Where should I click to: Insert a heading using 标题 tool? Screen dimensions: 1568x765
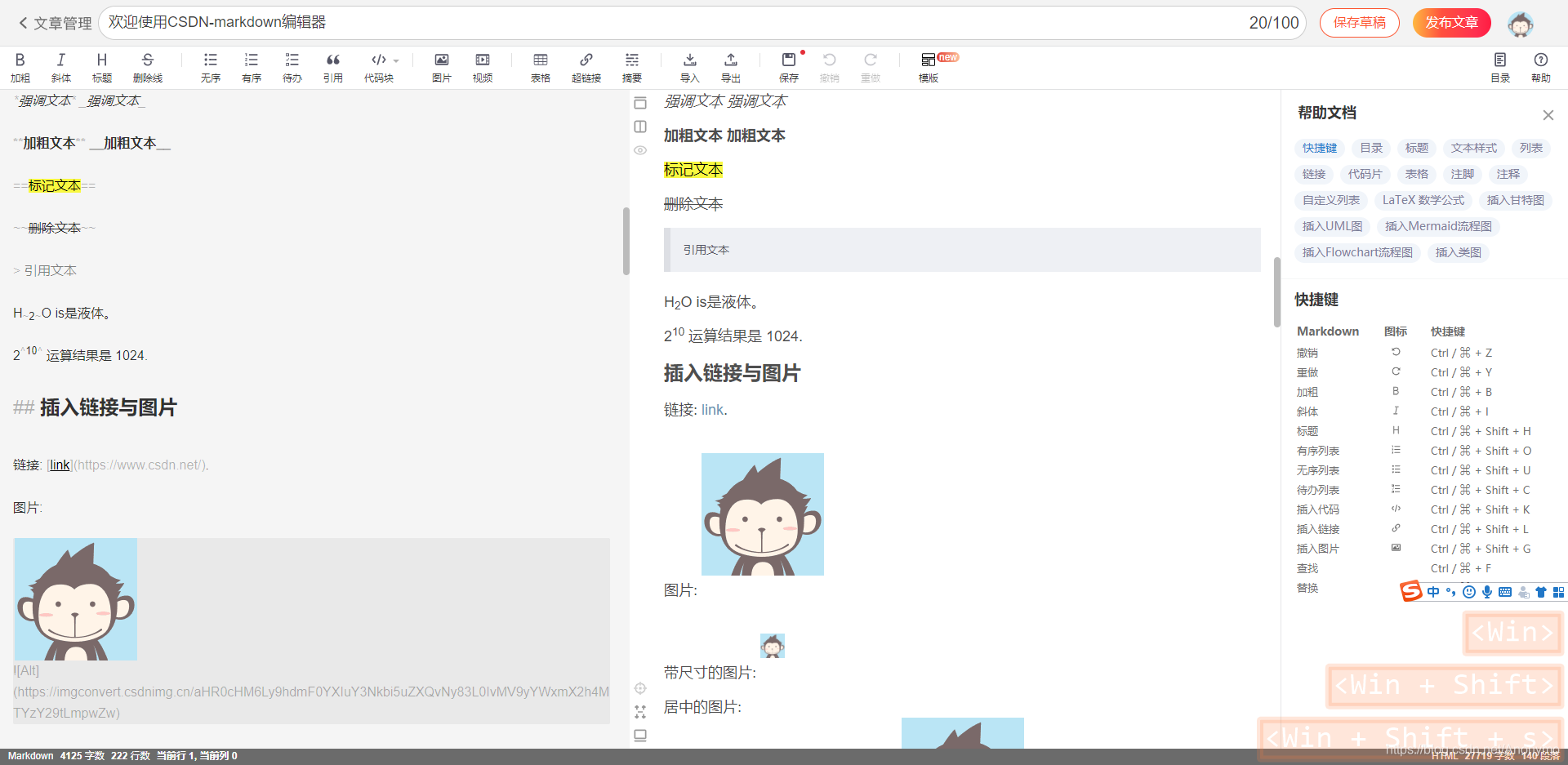[102, 67]
